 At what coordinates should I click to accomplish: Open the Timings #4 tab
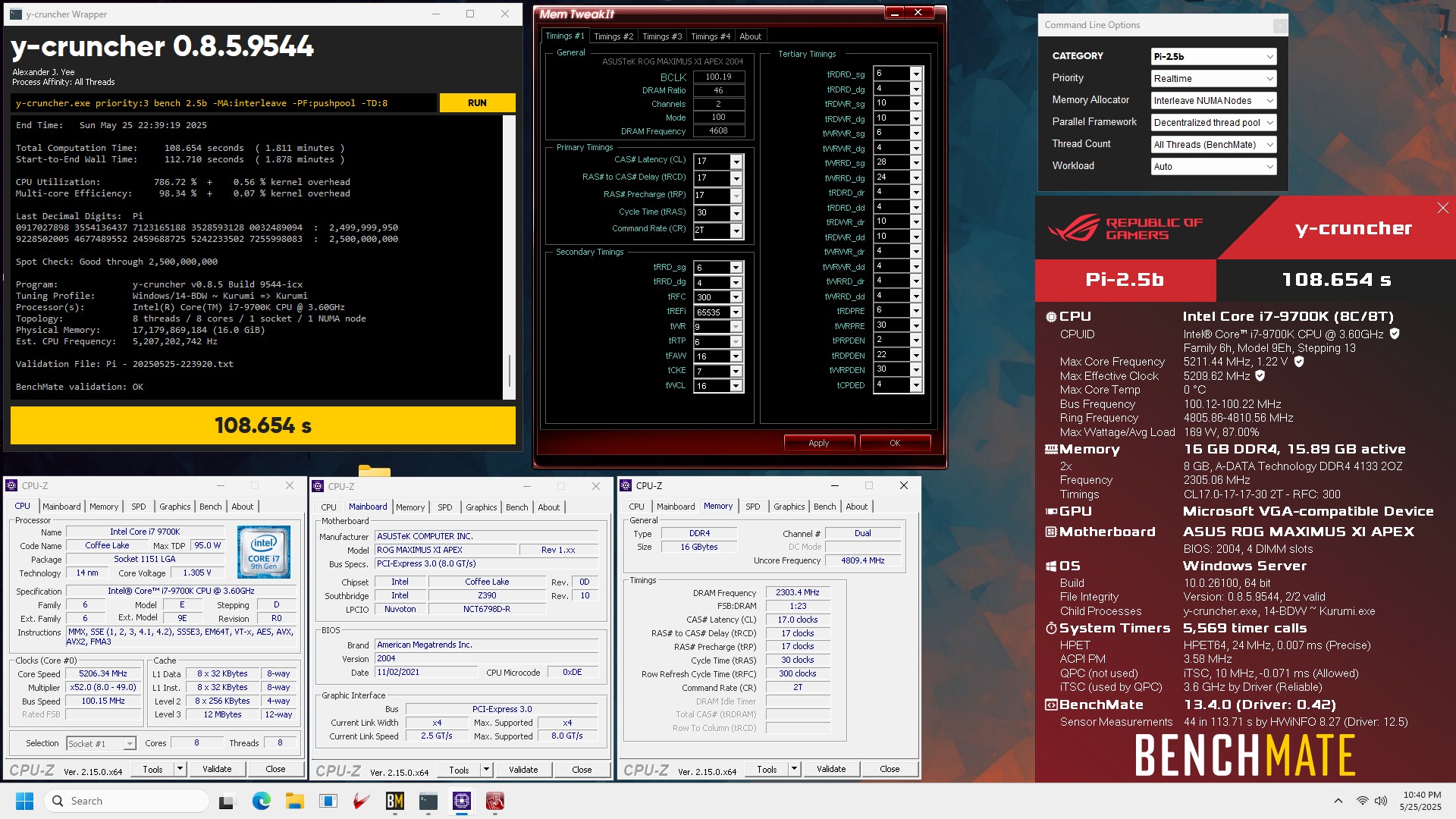711,36
